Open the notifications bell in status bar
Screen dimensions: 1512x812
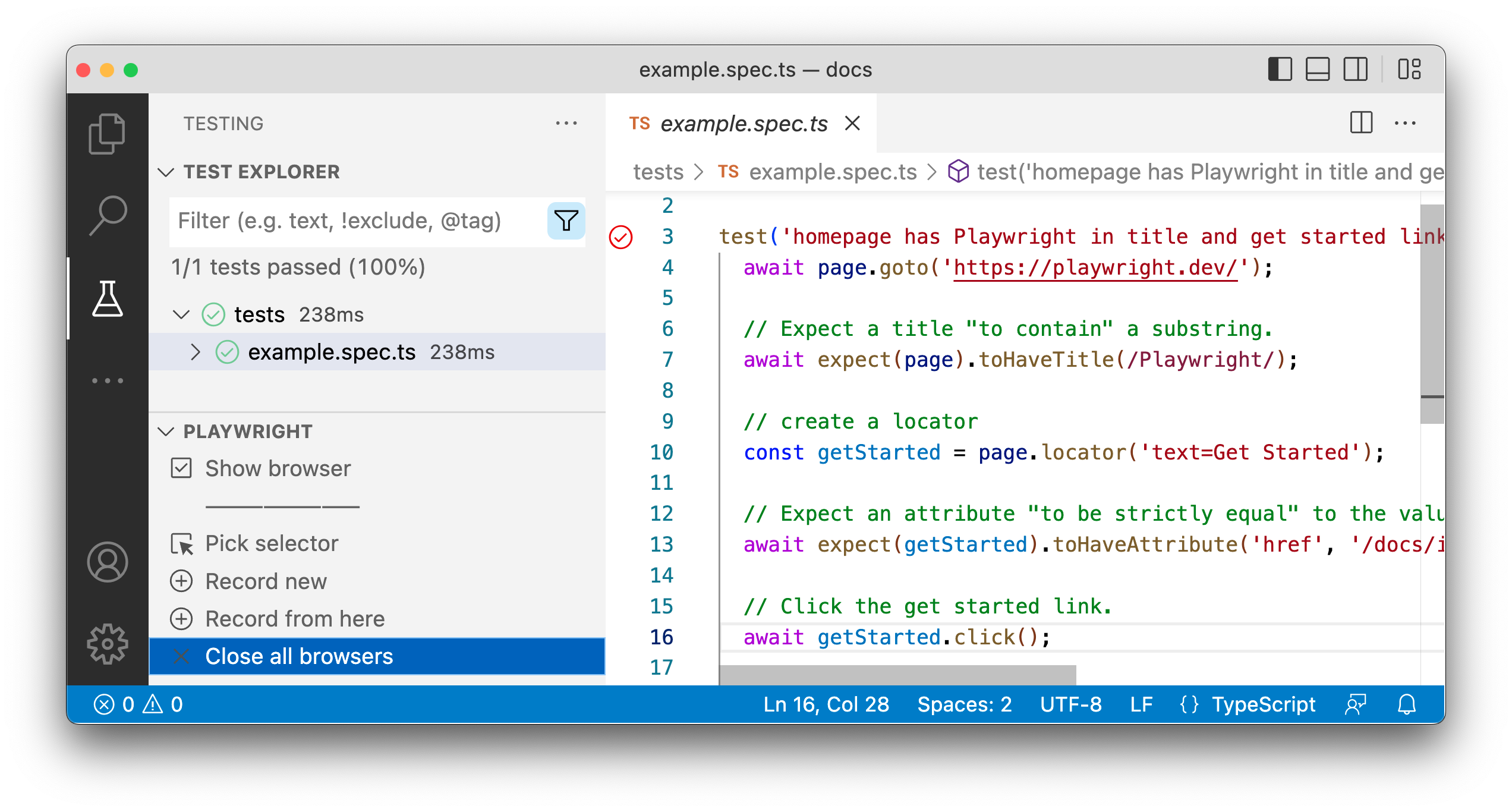[1407, 704]
